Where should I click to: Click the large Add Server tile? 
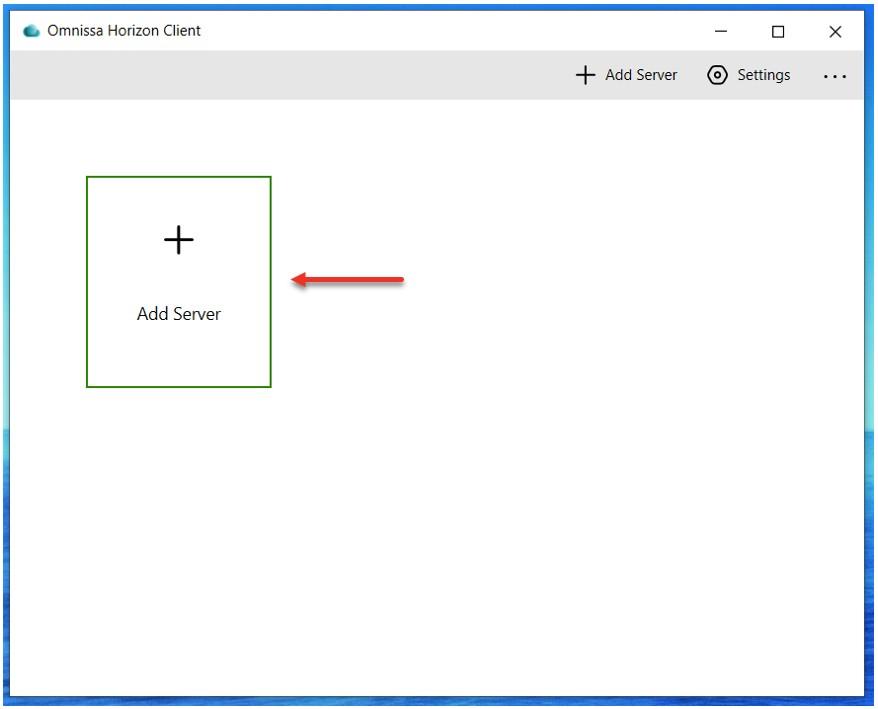point(179,282)
